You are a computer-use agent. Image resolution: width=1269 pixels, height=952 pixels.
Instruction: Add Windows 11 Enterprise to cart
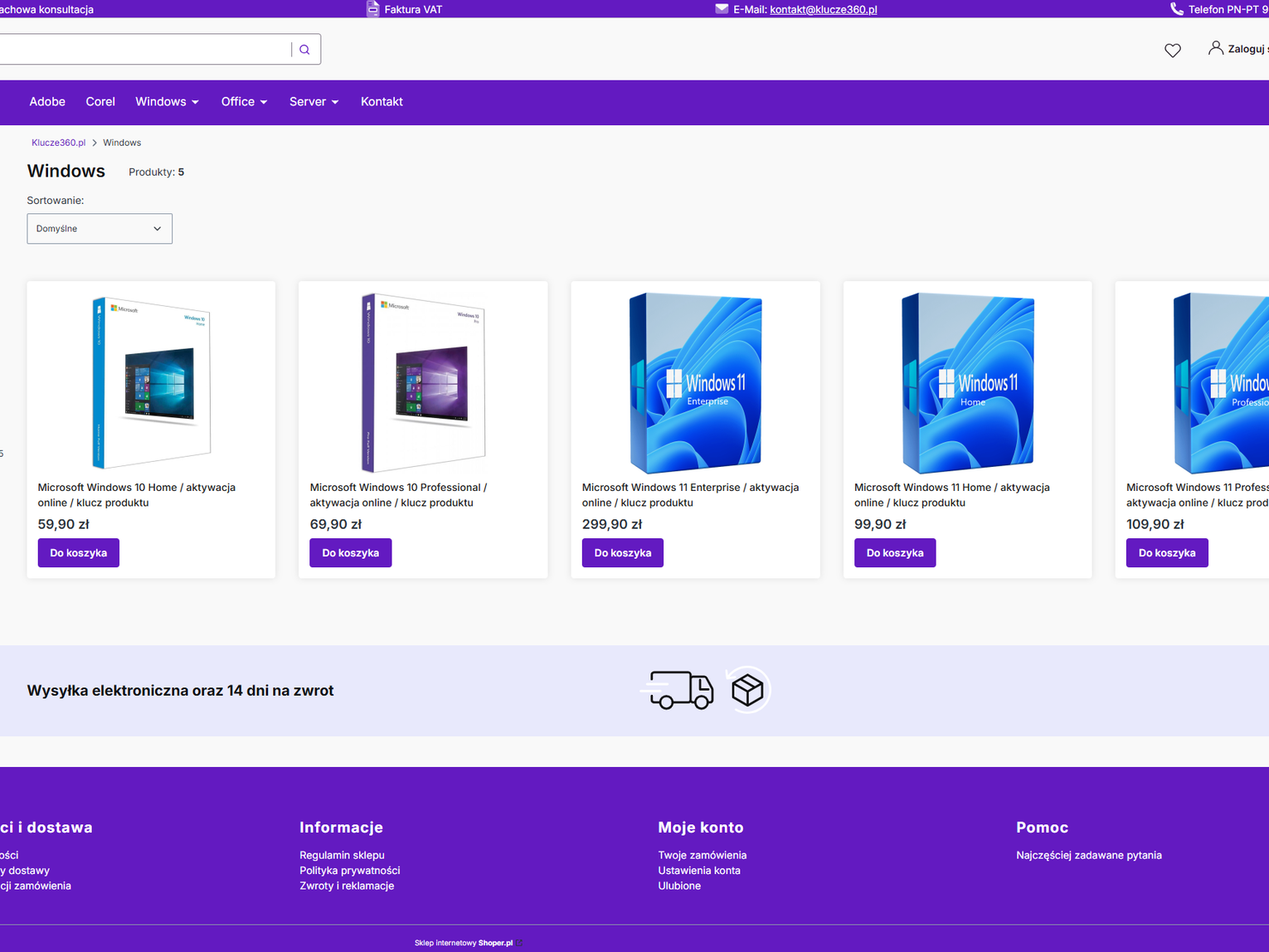coord(622,553)
